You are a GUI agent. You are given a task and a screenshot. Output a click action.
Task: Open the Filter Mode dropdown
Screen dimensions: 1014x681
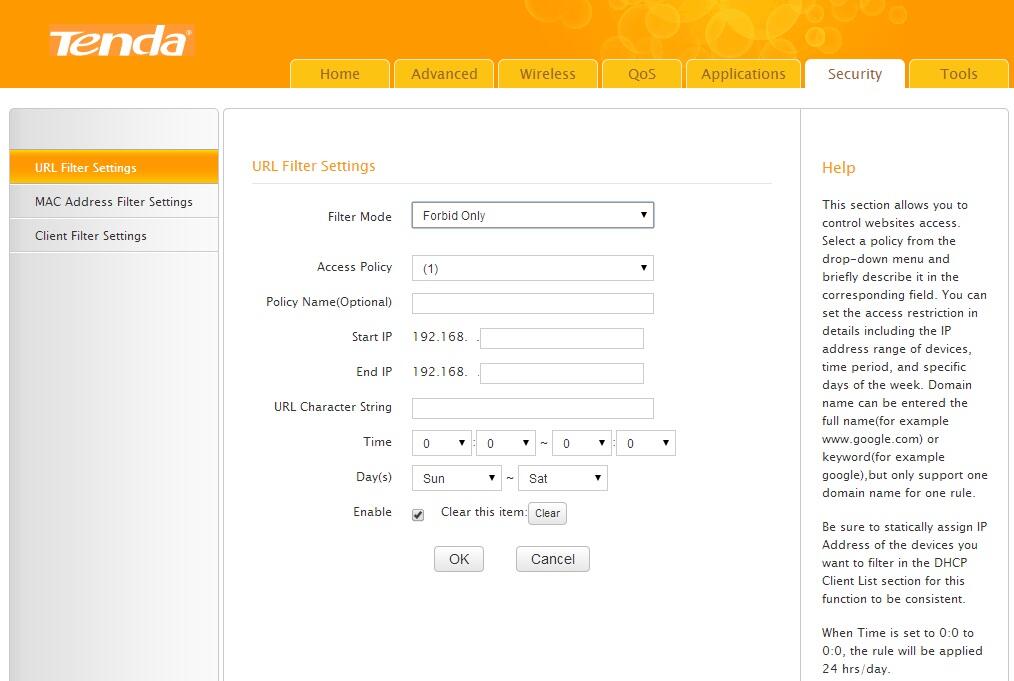click(x=532, y=215)
